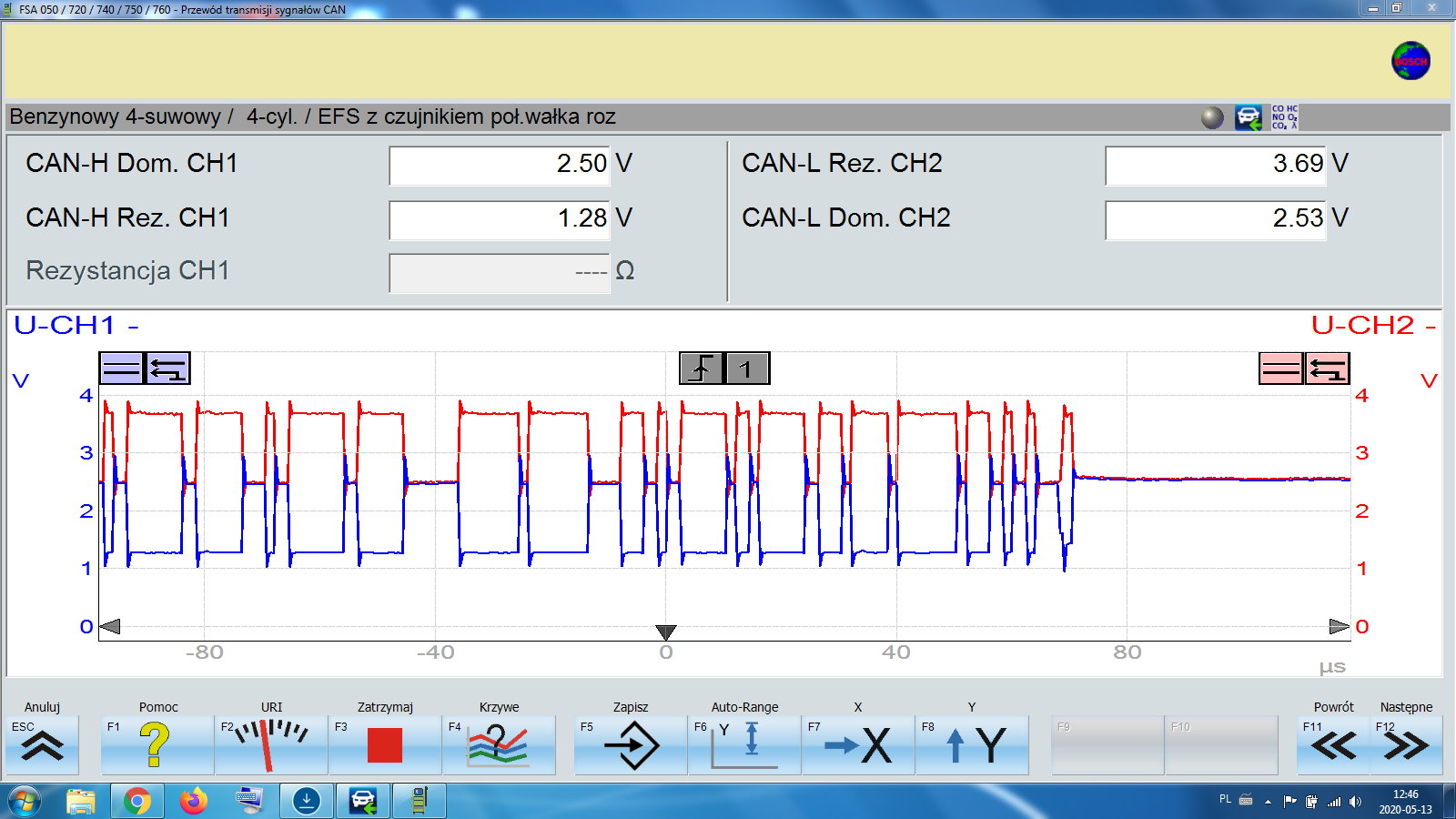
Task: Click the Anuluj ESC up-arrow button
Action: tap(42, 745)
